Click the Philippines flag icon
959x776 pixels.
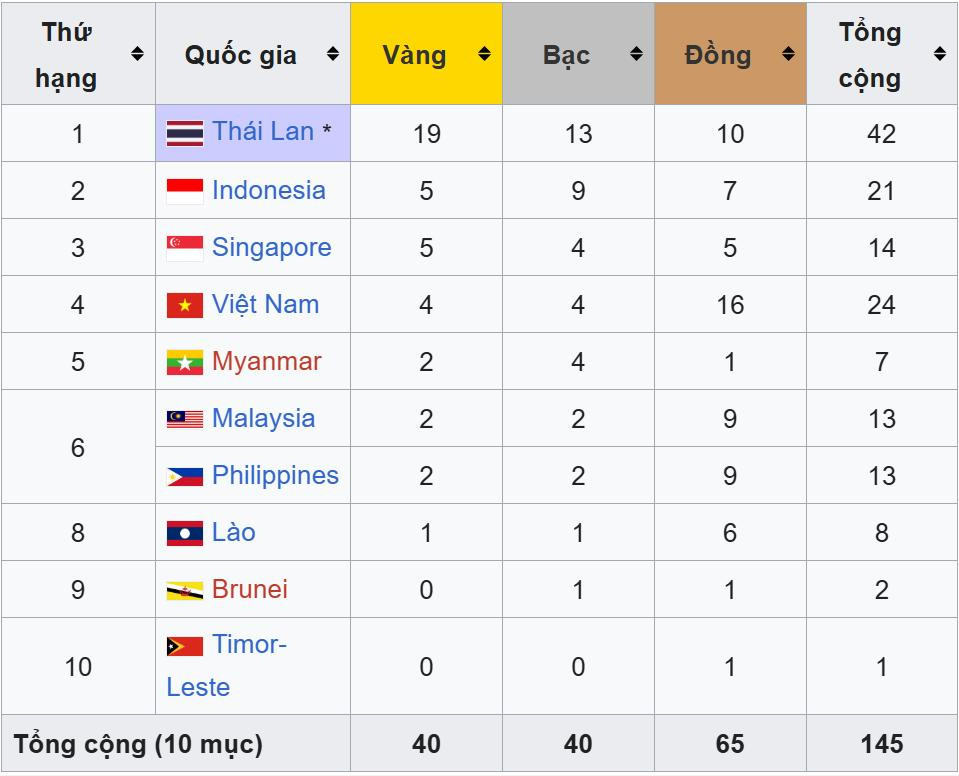click(x=185, y=476)
